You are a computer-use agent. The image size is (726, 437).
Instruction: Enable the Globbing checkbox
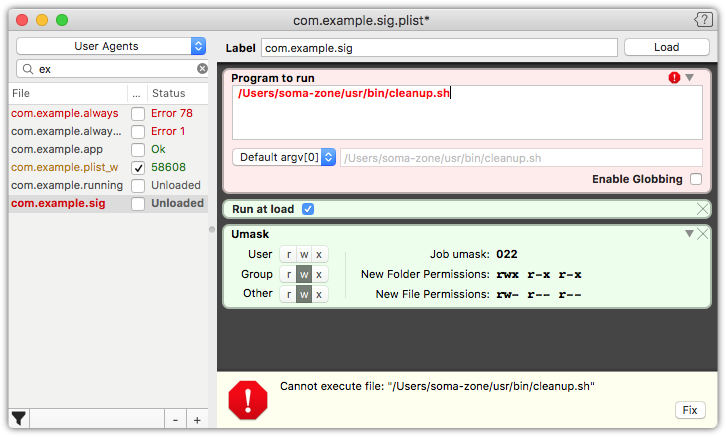point(694,179)
